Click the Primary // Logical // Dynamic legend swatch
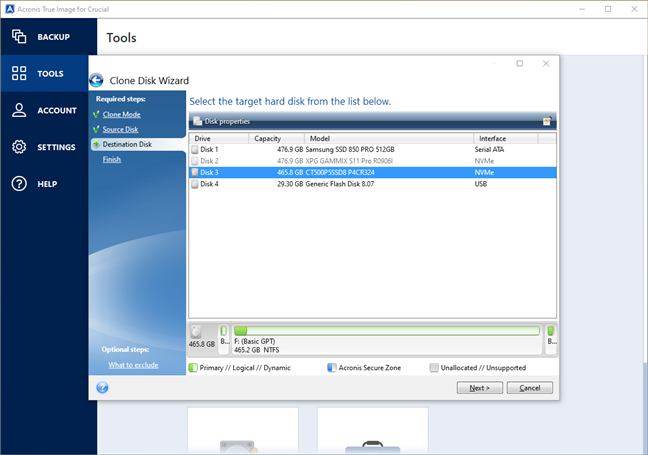Image resolution: width=648 pixels, height=455 pixels. 193,368
